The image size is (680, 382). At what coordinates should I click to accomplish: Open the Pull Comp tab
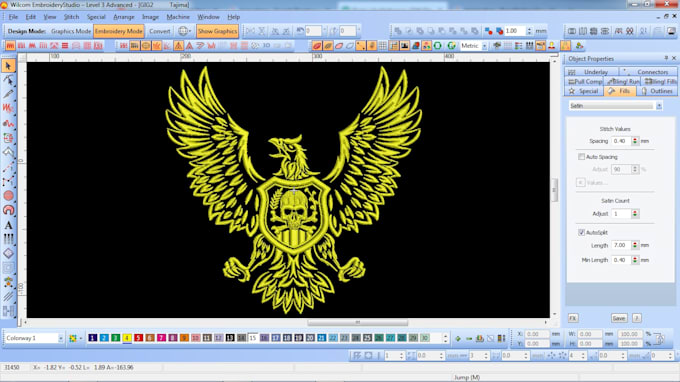click(x=584, y=82)
